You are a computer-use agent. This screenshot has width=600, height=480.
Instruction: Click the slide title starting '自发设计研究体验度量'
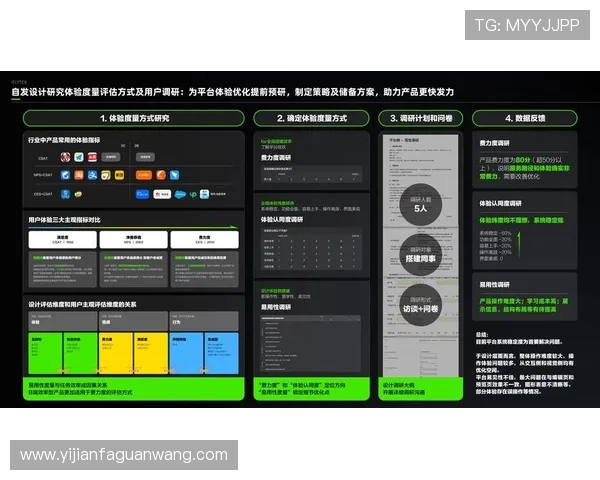point(232,92)
